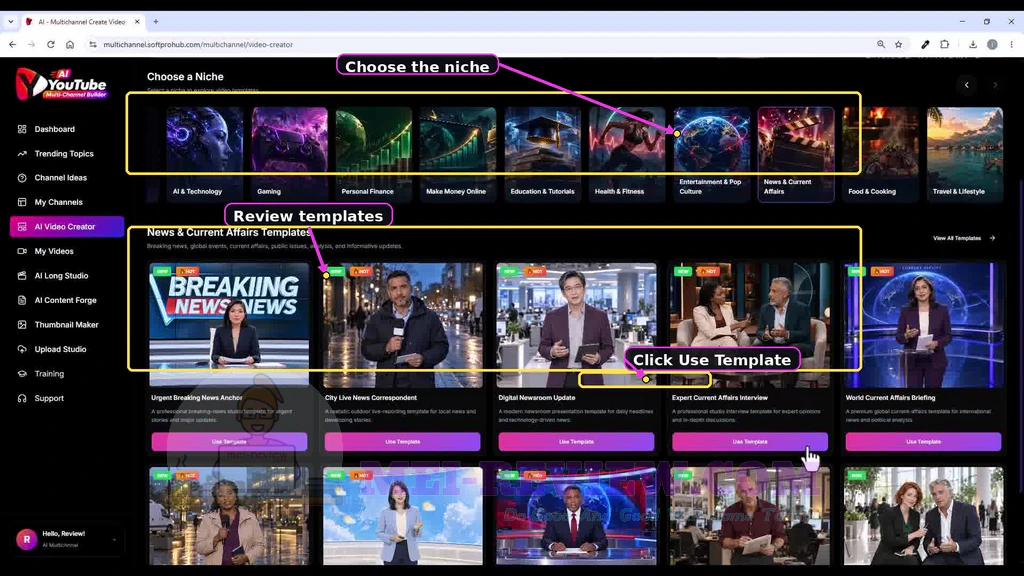Open the browser extensions puzzle icon
1024x576 pixels.
(944, 44)
